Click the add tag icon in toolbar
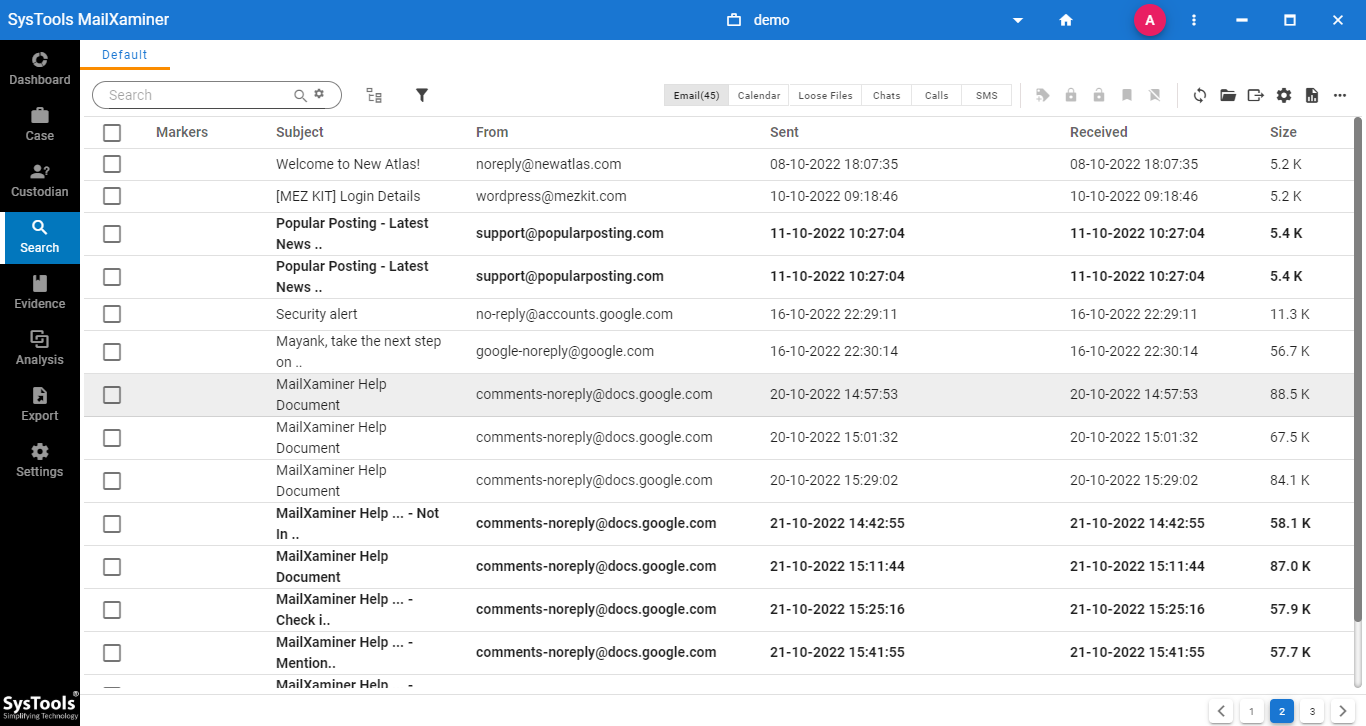Viewport: 1366px width, 726px height. [x=1043, y=95]
